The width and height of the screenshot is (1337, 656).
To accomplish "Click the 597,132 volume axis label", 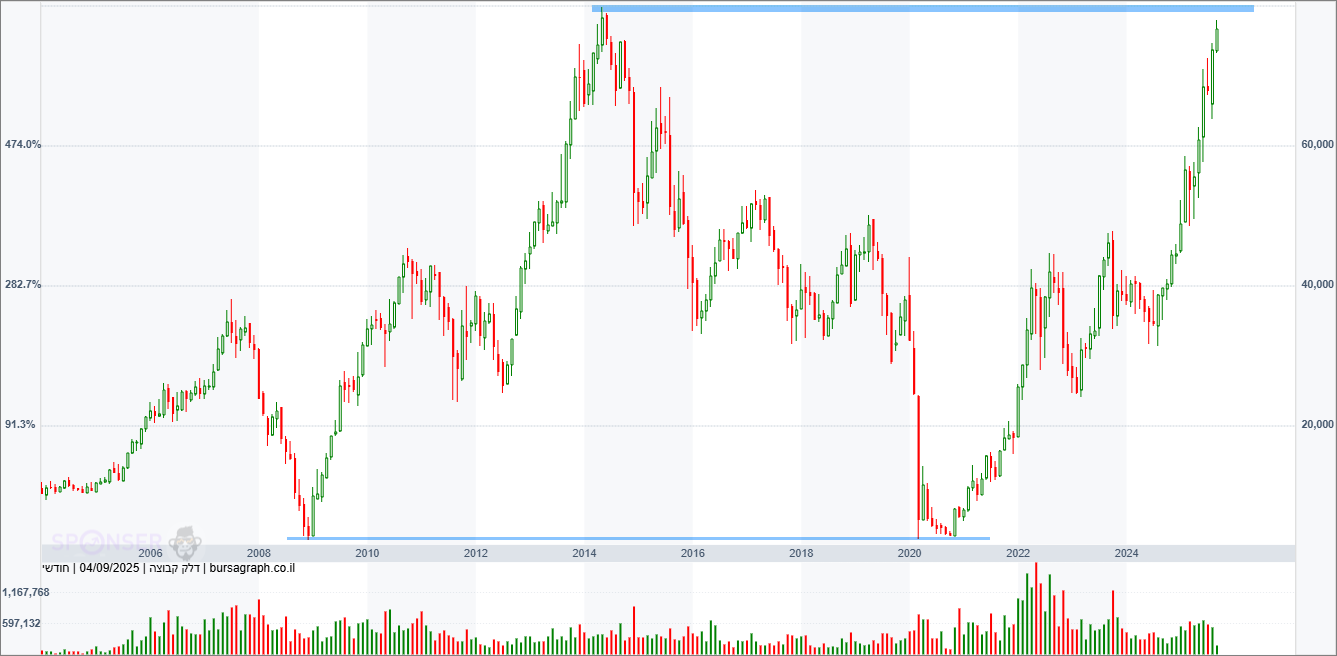I will (22, 624).
